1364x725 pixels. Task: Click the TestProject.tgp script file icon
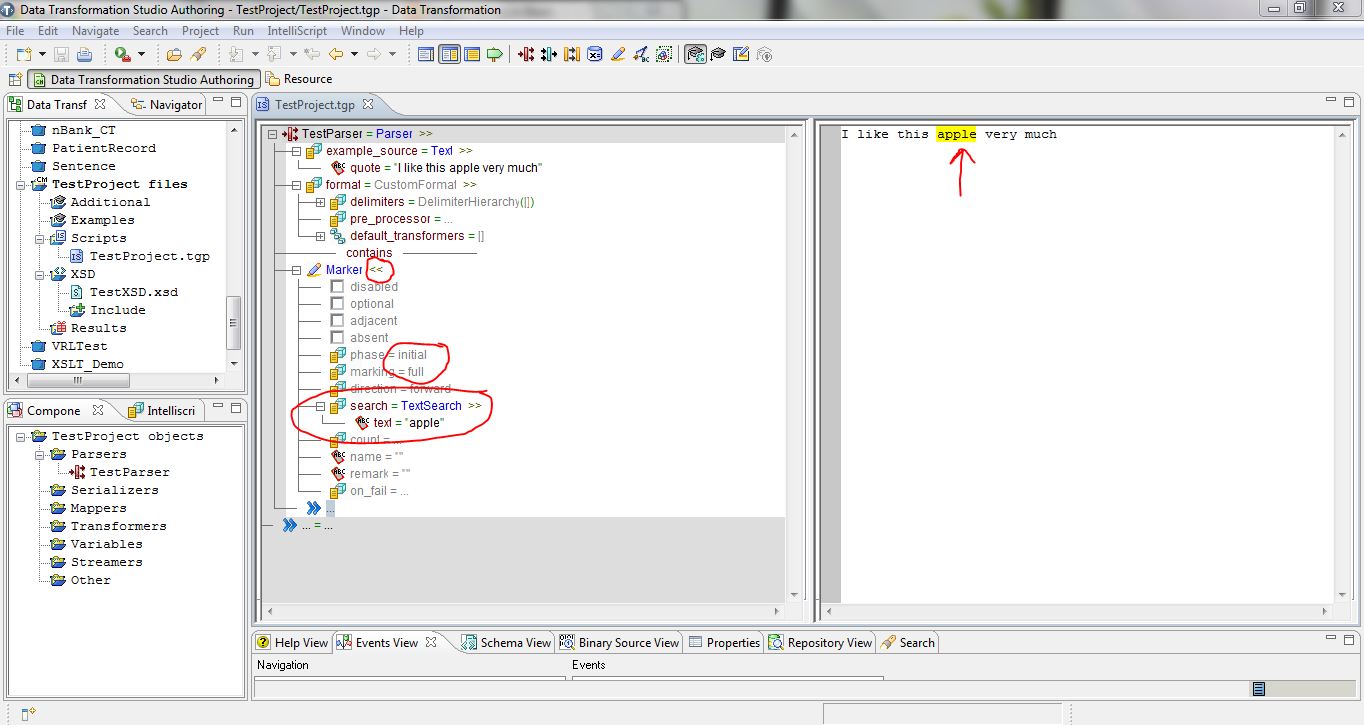(x=77, y=256)
